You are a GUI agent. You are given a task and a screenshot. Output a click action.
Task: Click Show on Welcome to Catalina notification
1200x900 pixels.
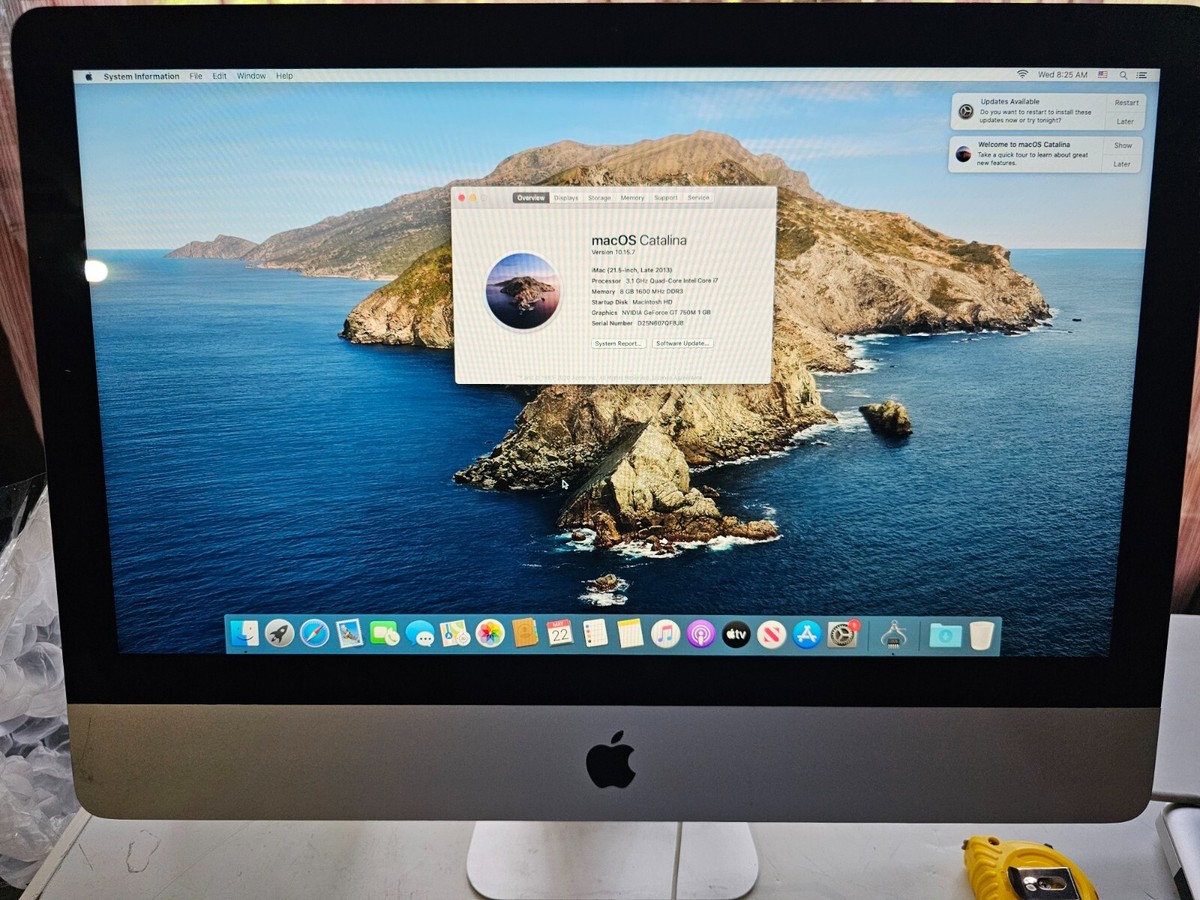point(1123,146)
